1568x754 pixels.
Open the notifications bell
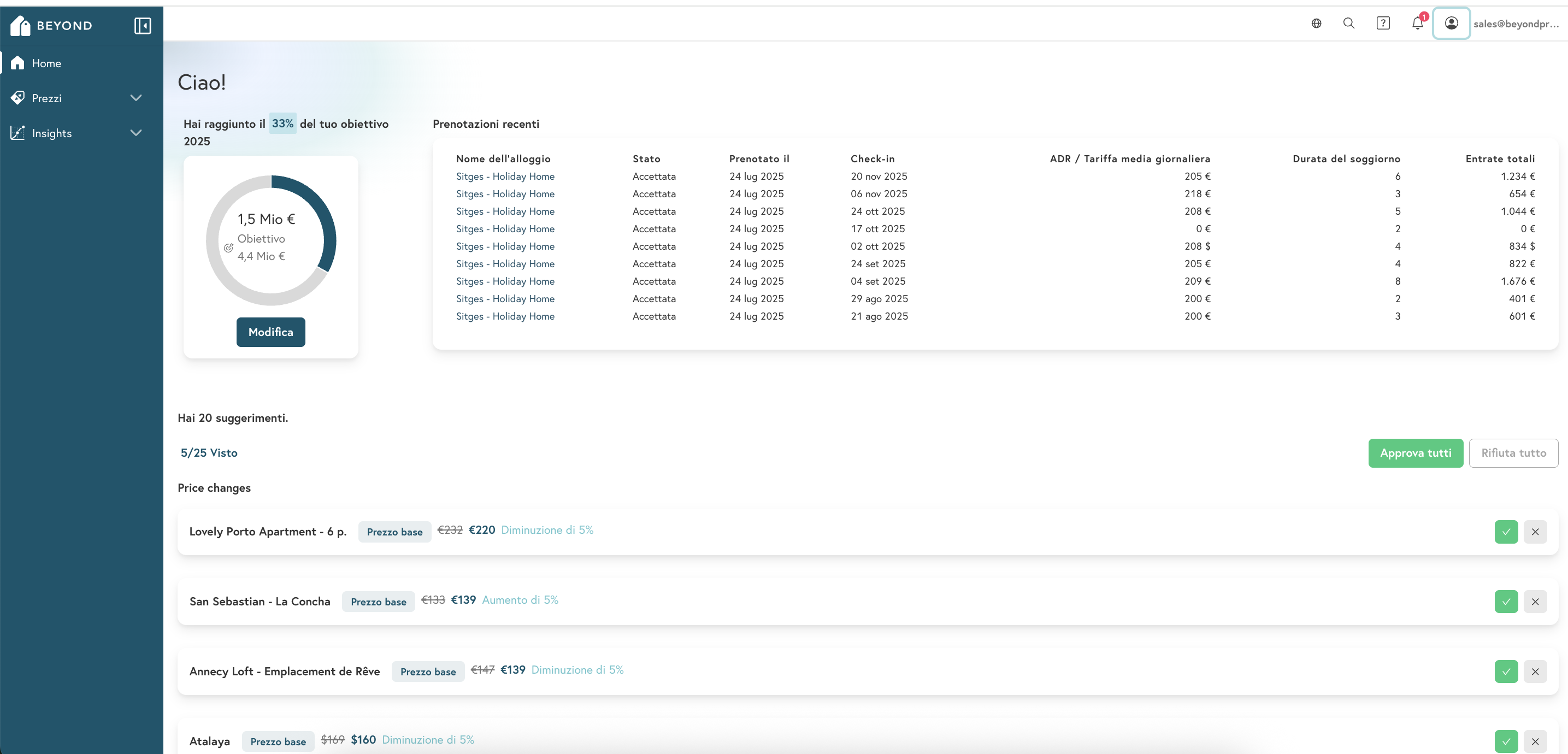click(x=1418, y=23)
